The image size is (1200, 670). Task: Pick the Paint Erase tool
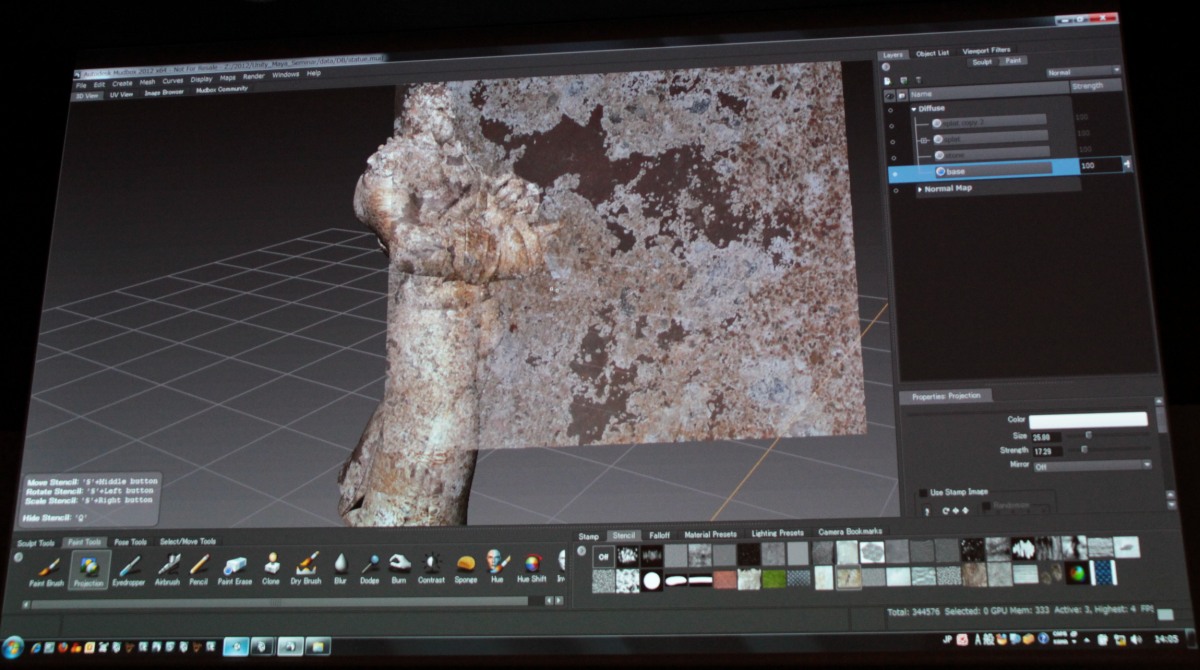[234, 568]
